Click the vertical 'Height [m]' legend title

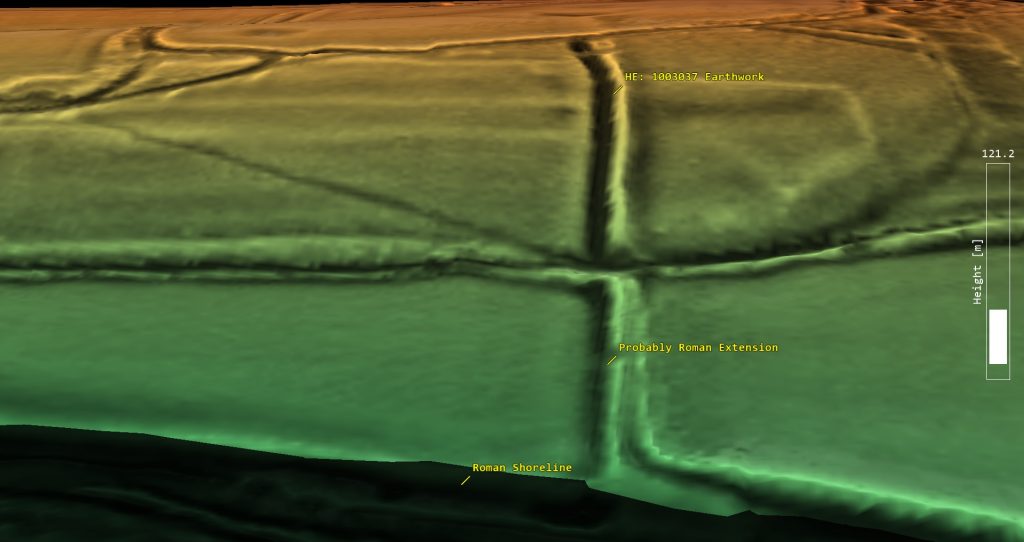(x=978, y=271)
